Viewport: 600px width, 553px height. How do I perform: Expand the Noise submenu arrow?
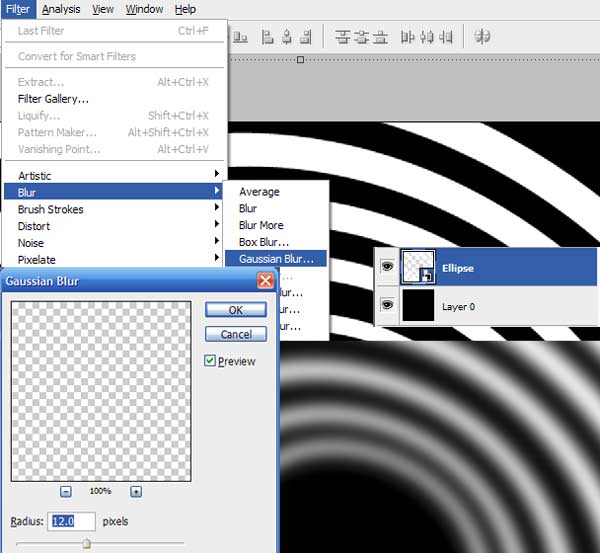pos(217,240)
